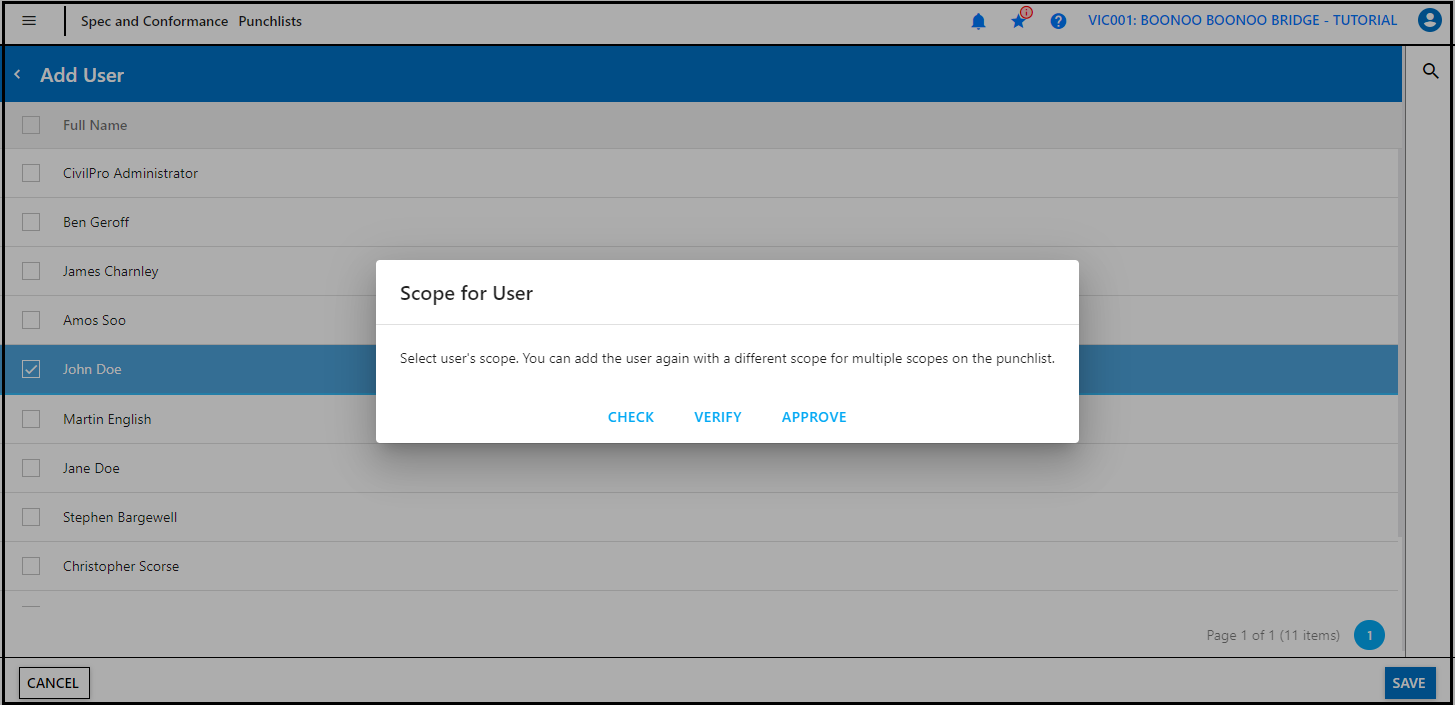Click the Martin English name

(x=107, y=419)
